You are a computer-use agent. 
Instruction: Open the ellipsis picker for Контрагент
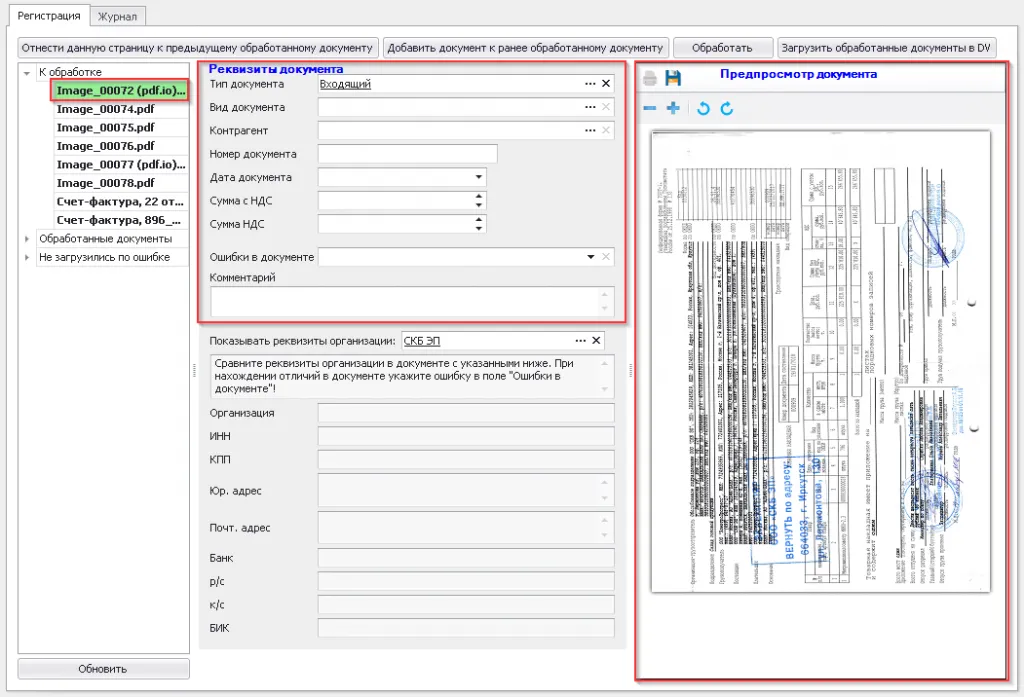click(x=590, y=130)
